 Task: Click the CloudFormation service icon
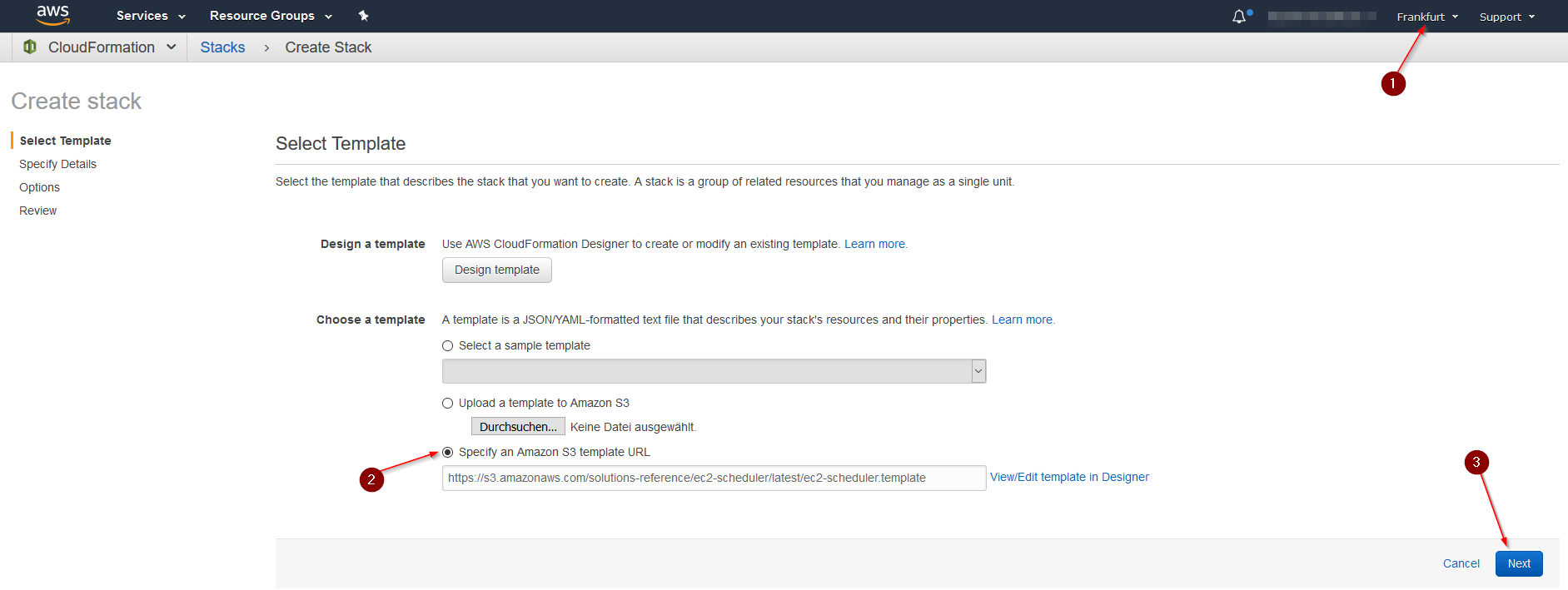pyautogui.click(x=30, y=47)
